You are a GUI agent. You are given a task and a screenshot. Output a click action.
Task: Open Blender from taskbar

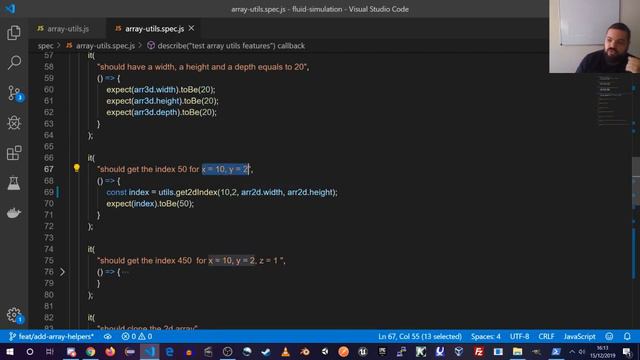tap(304, 351)
